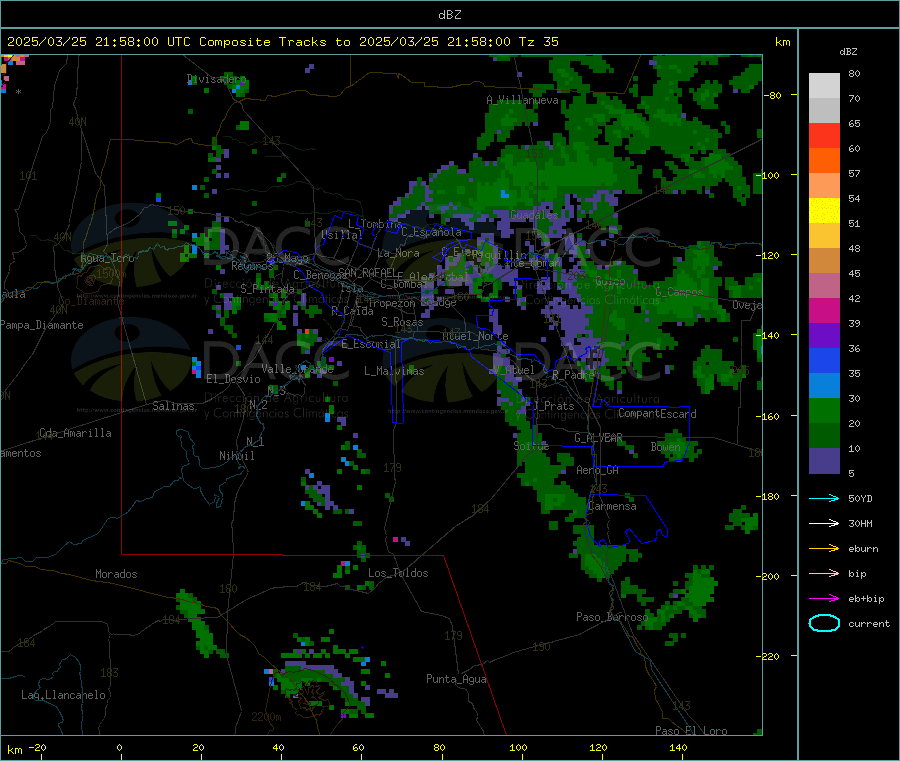The height and width of the screenshot is (761, 900).
Task: Select the 35 dBZ blue color swatch
Action: pyautogui.click(x=824, y=360)
